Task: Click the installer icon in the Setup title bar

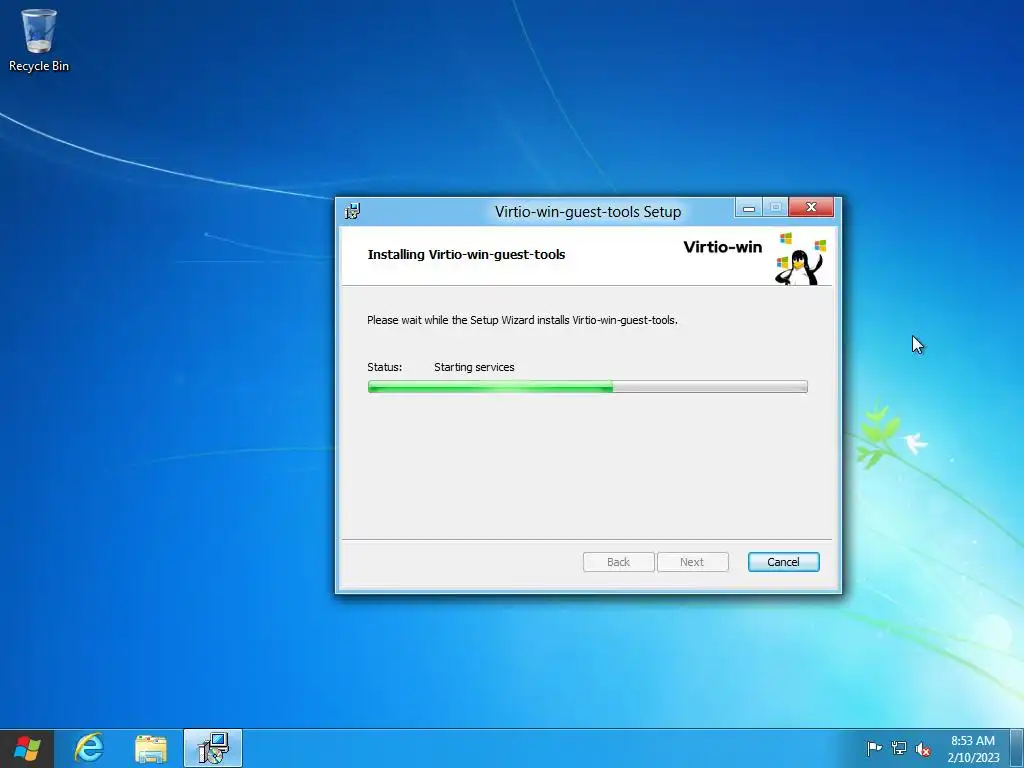Action: (353, 211)
